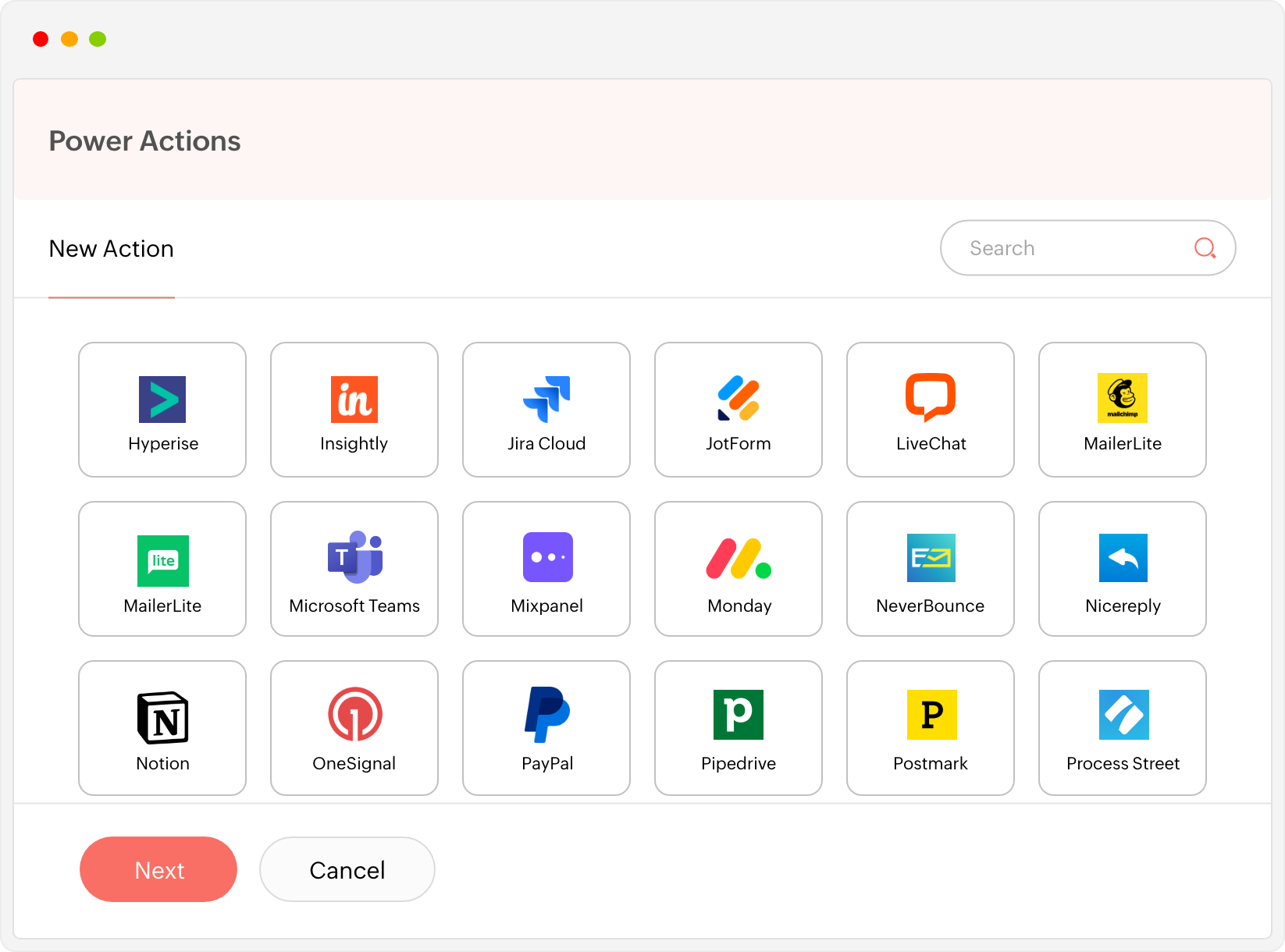1285x952 pixels.
Task: Click the green maximize window dot
Action: (98, 39)
